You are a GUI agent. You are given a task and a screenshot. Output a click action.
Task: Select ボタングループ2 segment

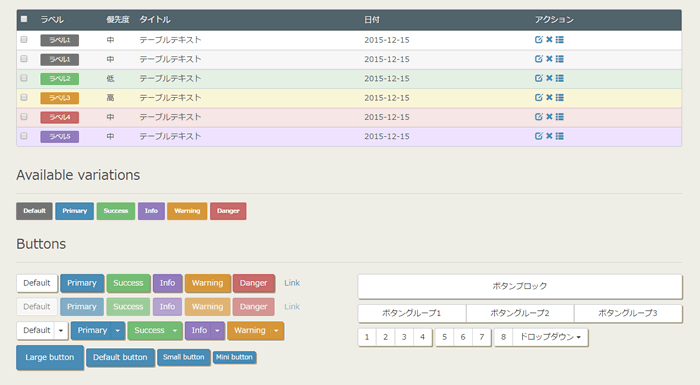click(520, 313)
